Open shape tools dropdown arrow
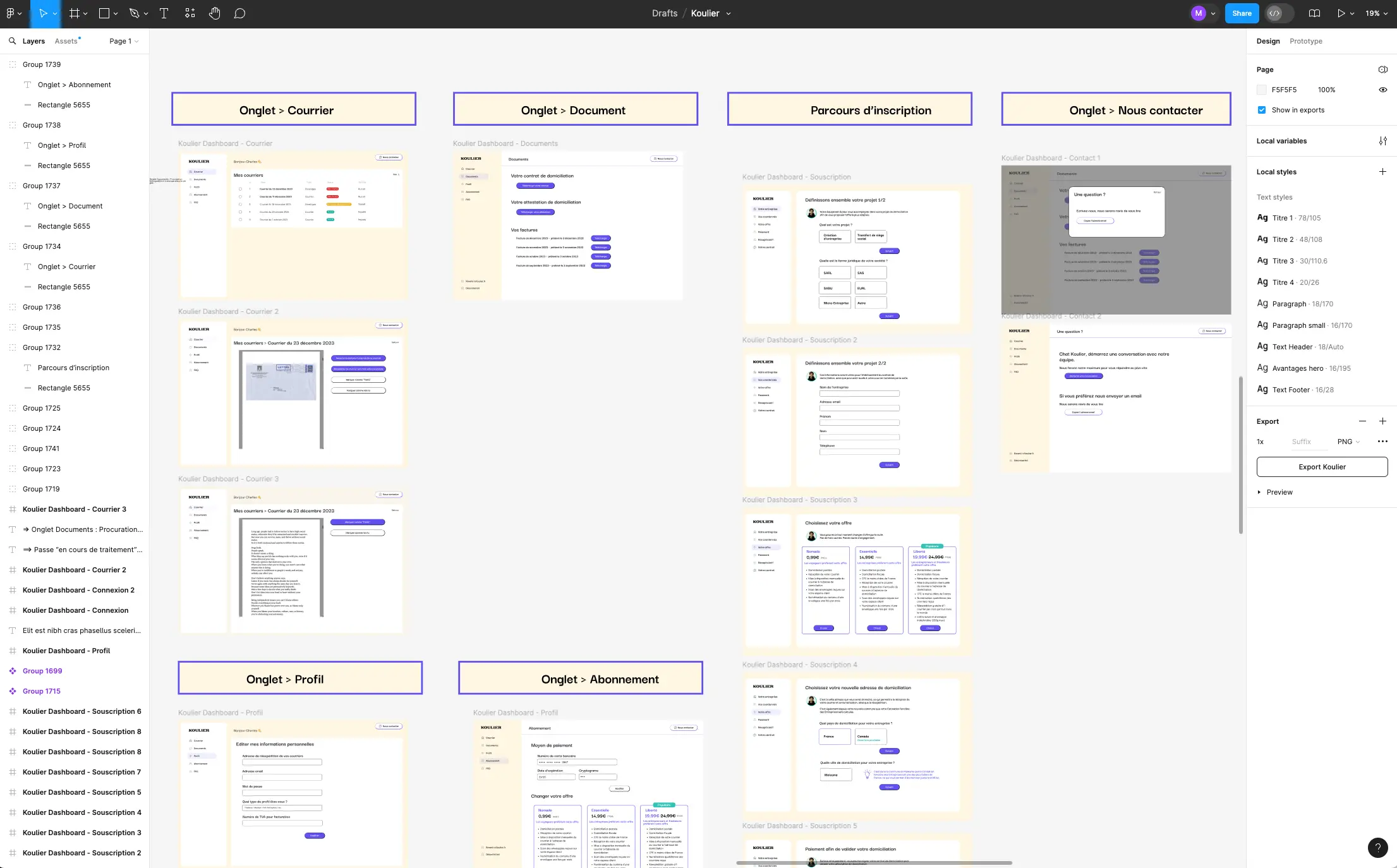This screenshot has height=868, width=1397. (x=116, y=13)
